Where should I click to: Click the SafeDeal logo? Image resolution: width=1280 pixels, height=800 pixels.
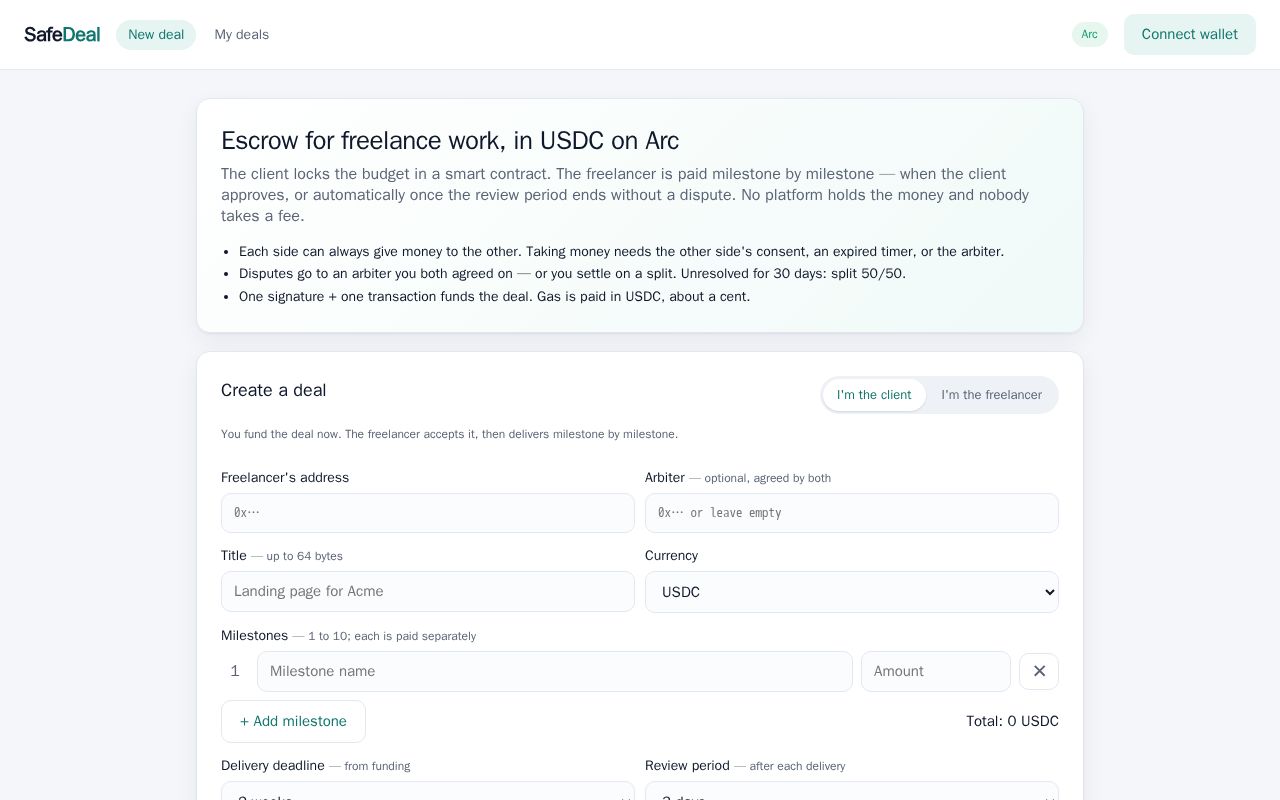pyautogui.click(x=62, y=35)
